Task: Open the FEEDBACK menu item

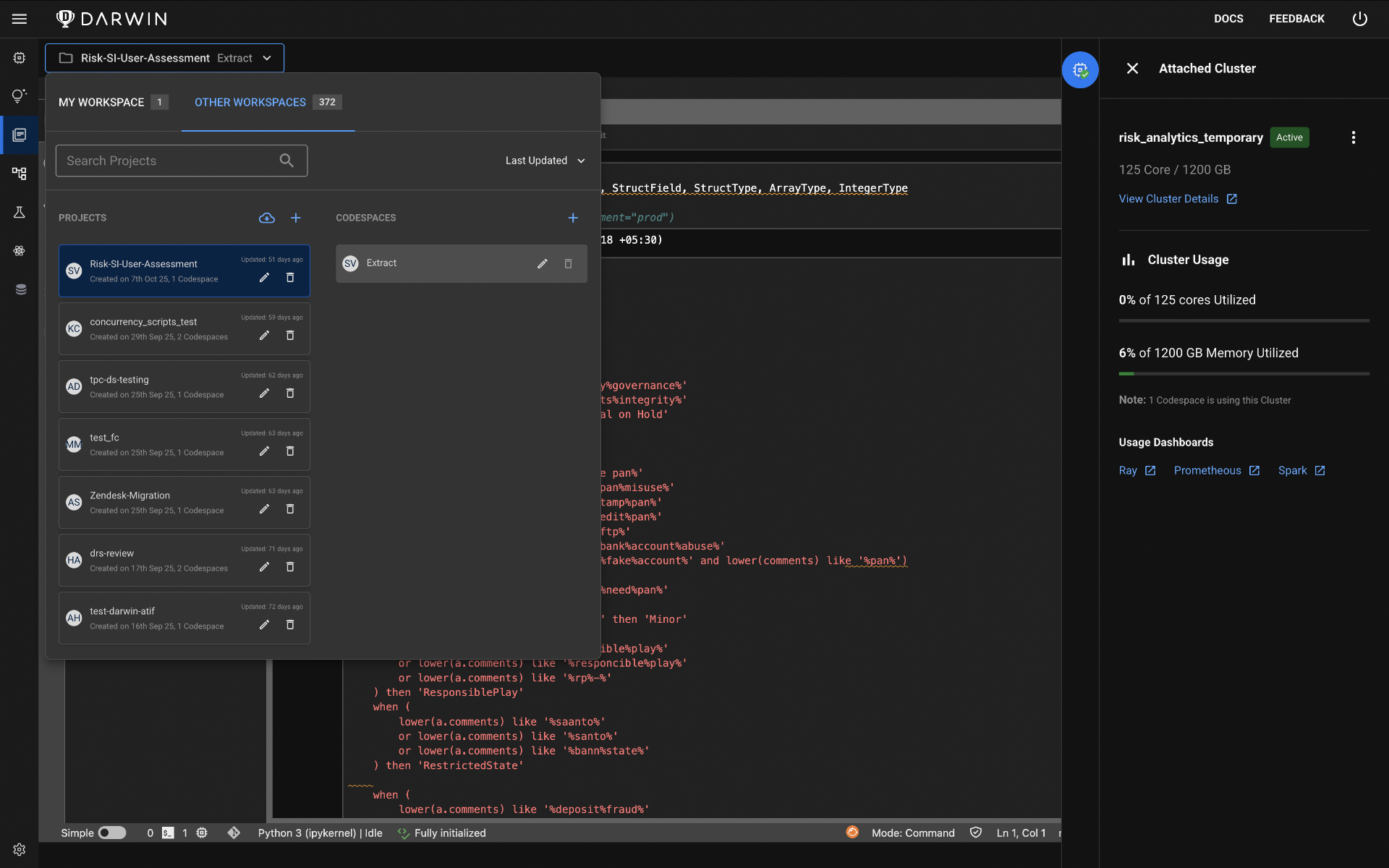Action: 1296,19
